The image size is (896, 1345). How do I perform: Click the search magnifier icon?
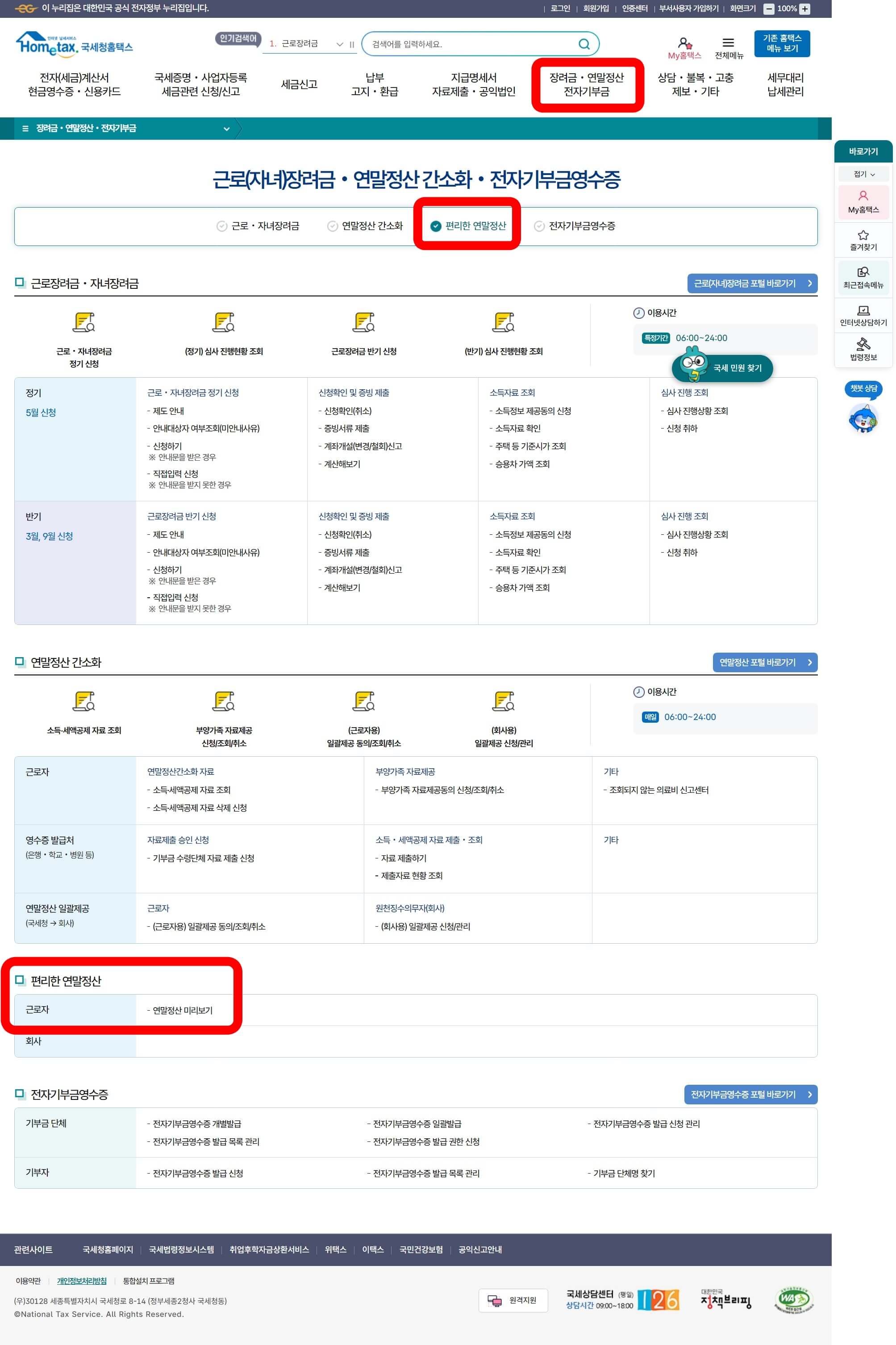point(583,44)
